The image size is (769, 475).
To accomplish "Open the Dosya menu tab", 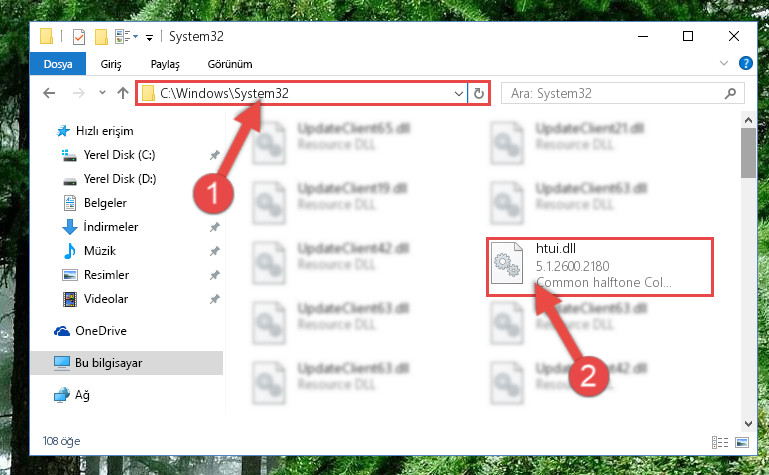I will point(58,64).
